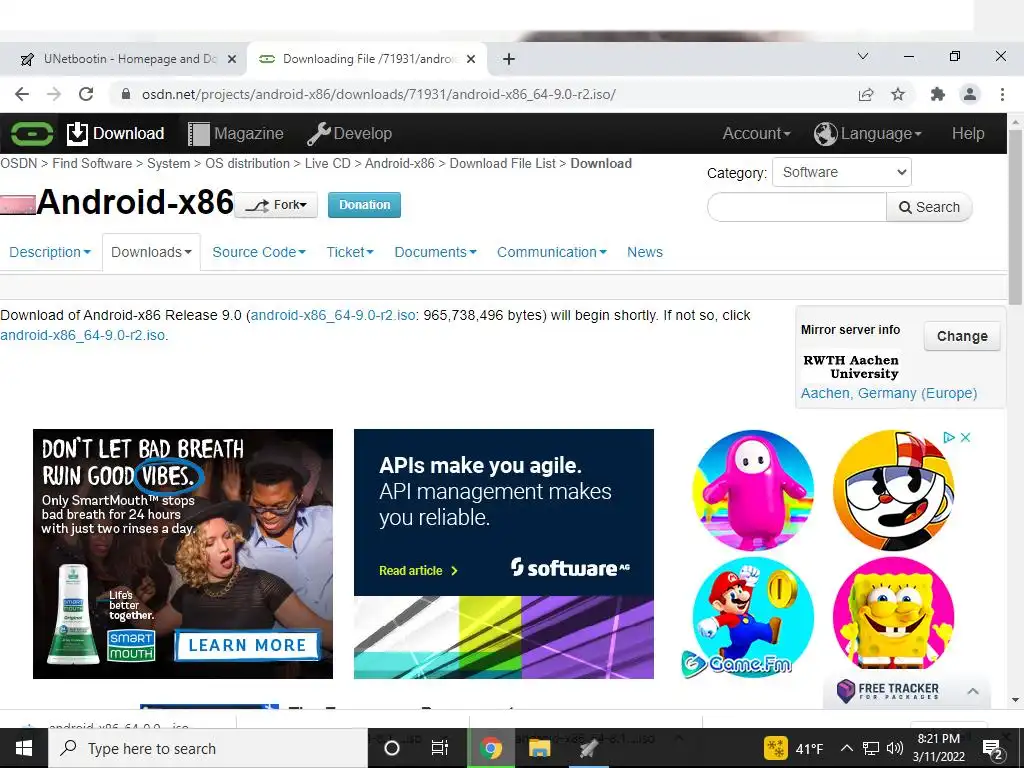The image size is (1024, 768).
Task: Click the Mario game thumbnail
Action: click(x=753, y=618)
